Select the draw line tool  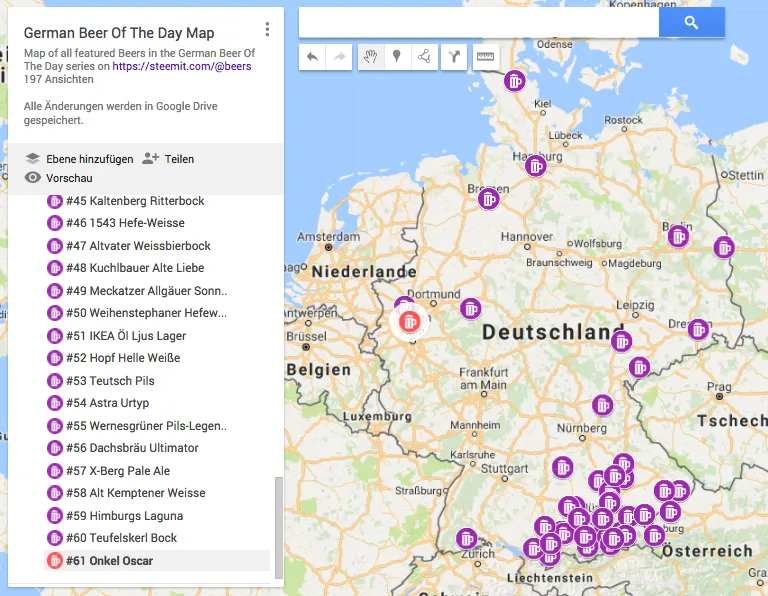(424, 57)
